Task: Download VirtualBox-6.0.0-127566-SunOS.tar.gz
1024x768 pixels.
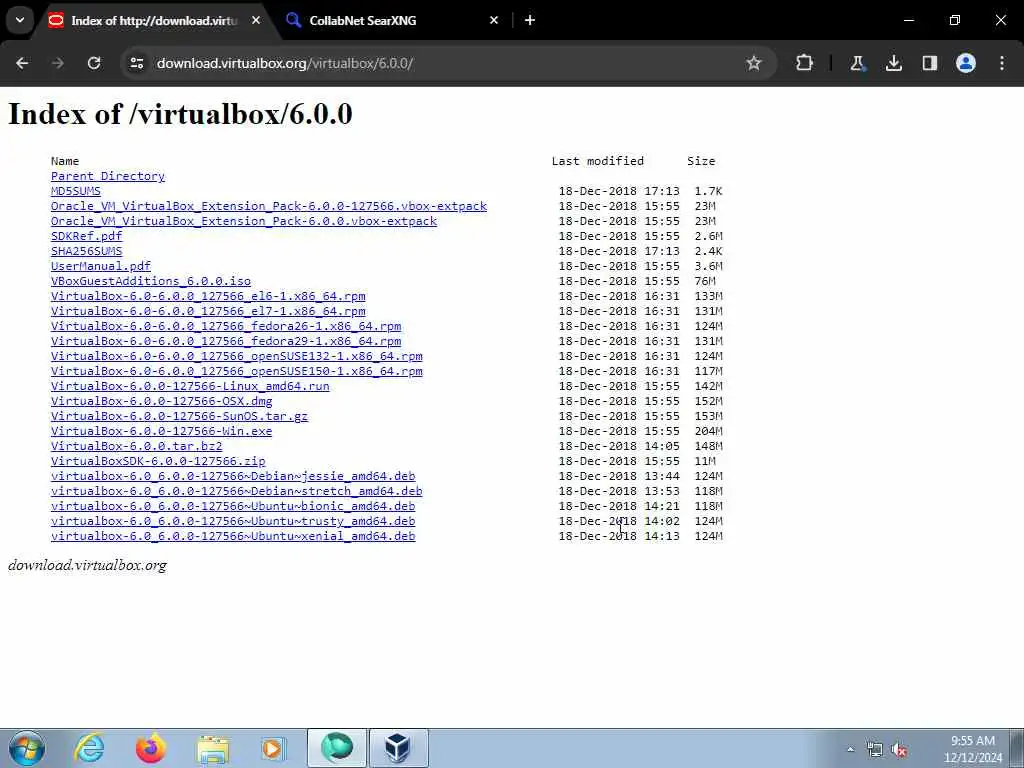Action: tap(180, 417)
